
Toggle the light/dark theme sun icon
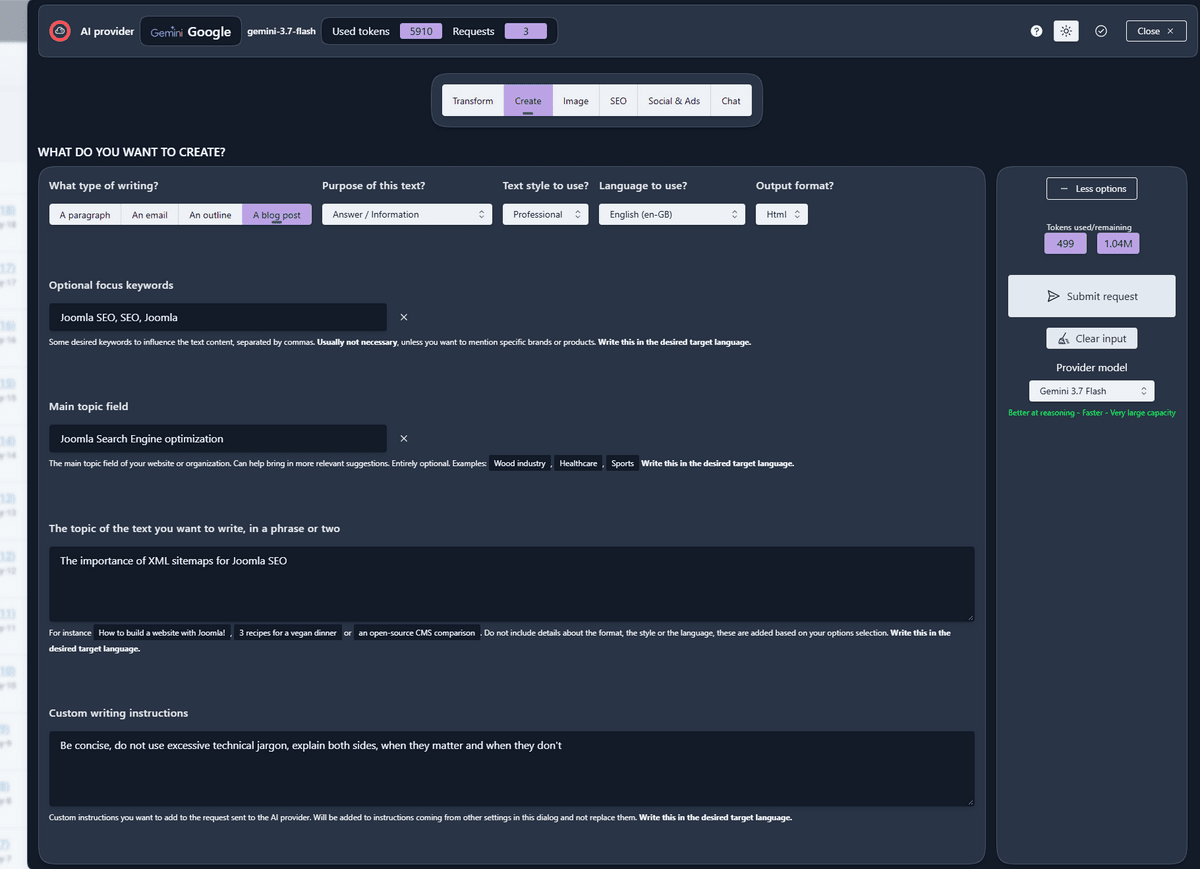[1066, 31]
